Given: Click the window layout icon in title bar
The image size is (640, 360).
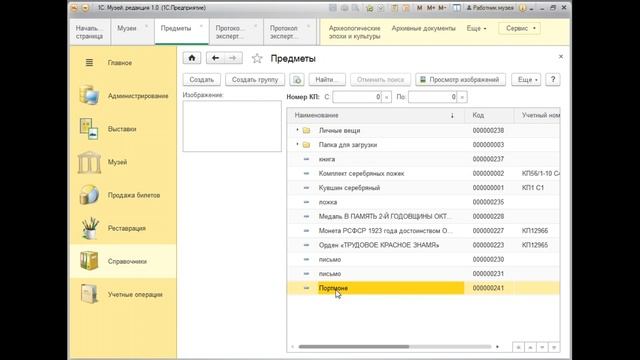Looking at the screenshot, I should (457, 8).
